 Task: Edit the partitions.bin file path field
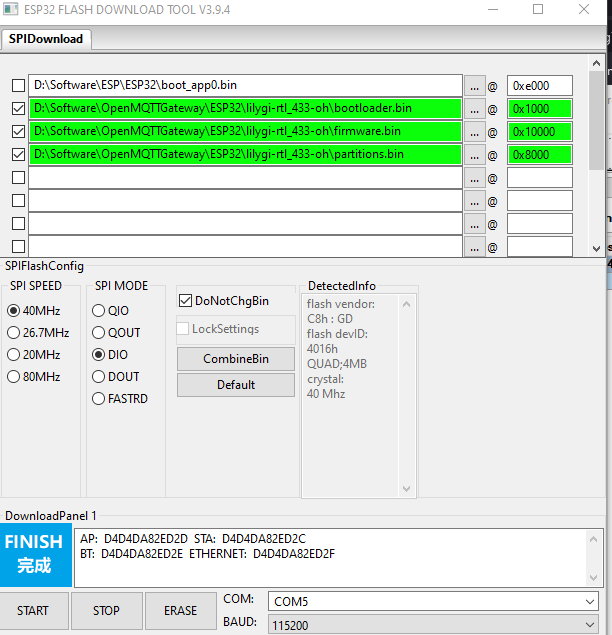click(x=245, y=155)
